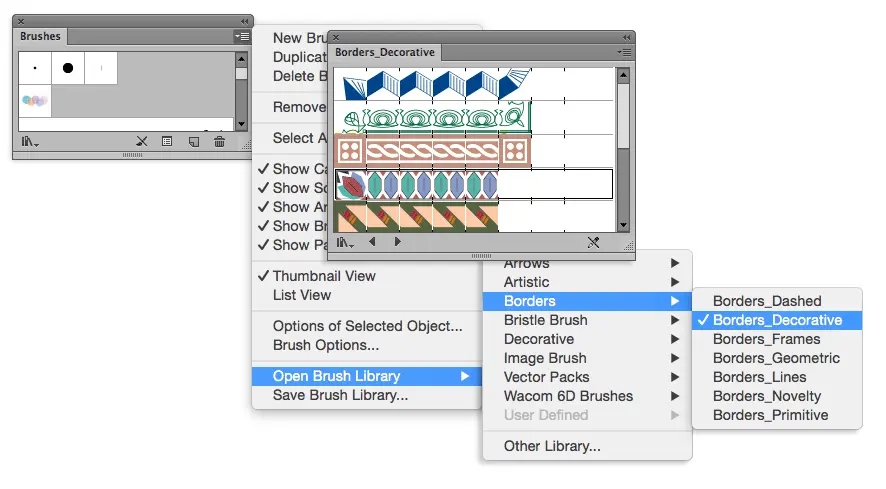Select the checked Borders_Decorative library entry
The width and height of the screenshot is (886, 489).
point(776,320)
